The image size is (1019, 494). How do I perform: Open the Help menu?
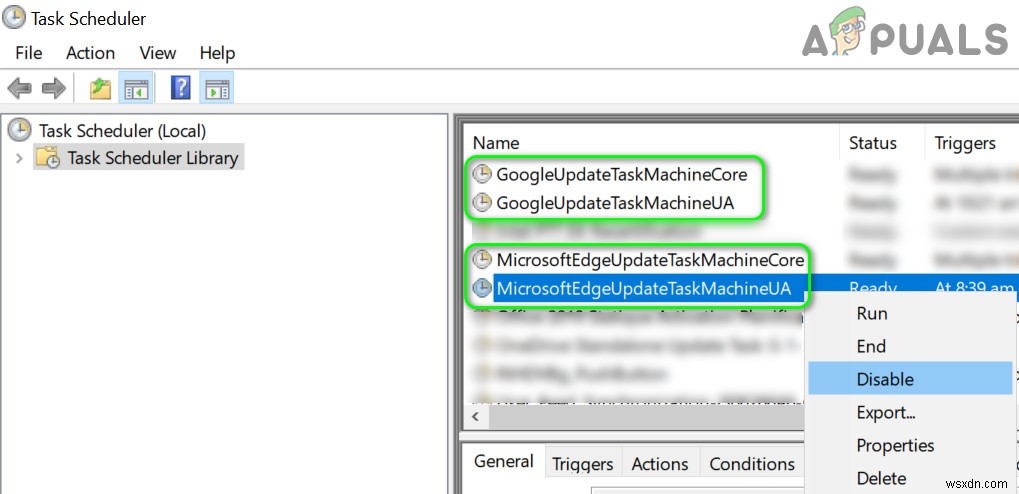(217, 53)
